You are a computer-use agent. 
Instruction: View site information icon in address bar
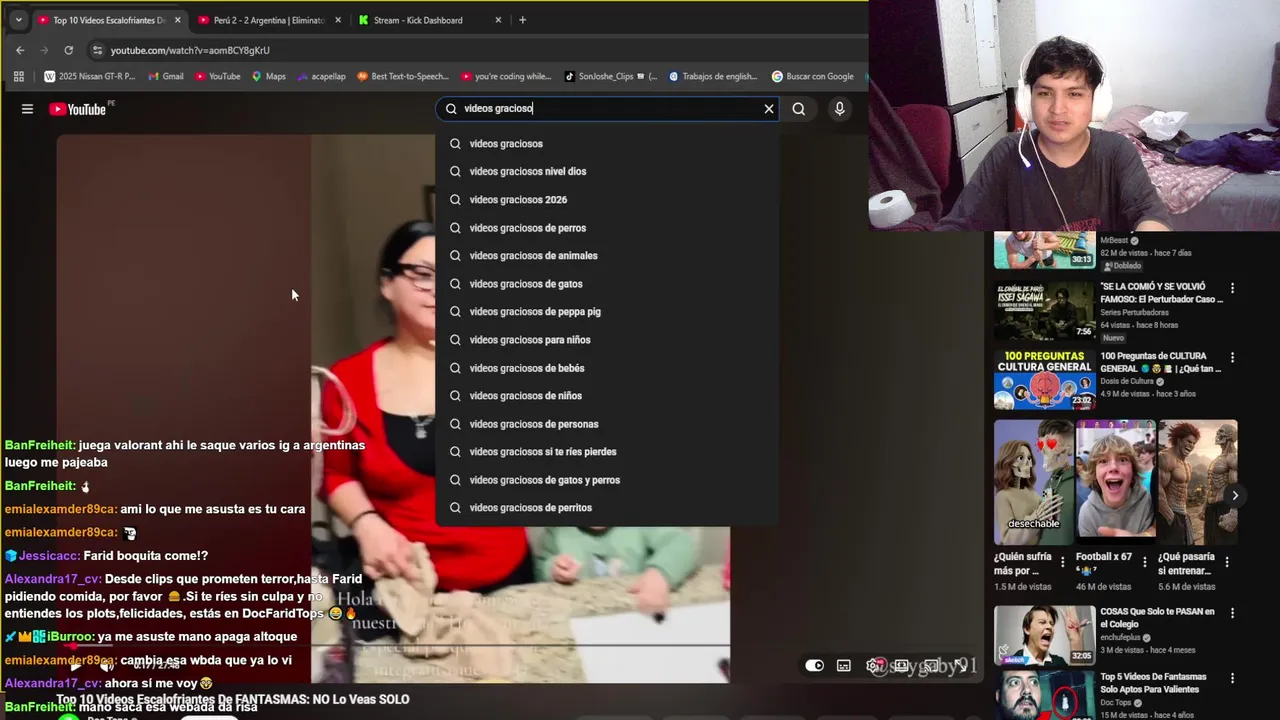97,50
